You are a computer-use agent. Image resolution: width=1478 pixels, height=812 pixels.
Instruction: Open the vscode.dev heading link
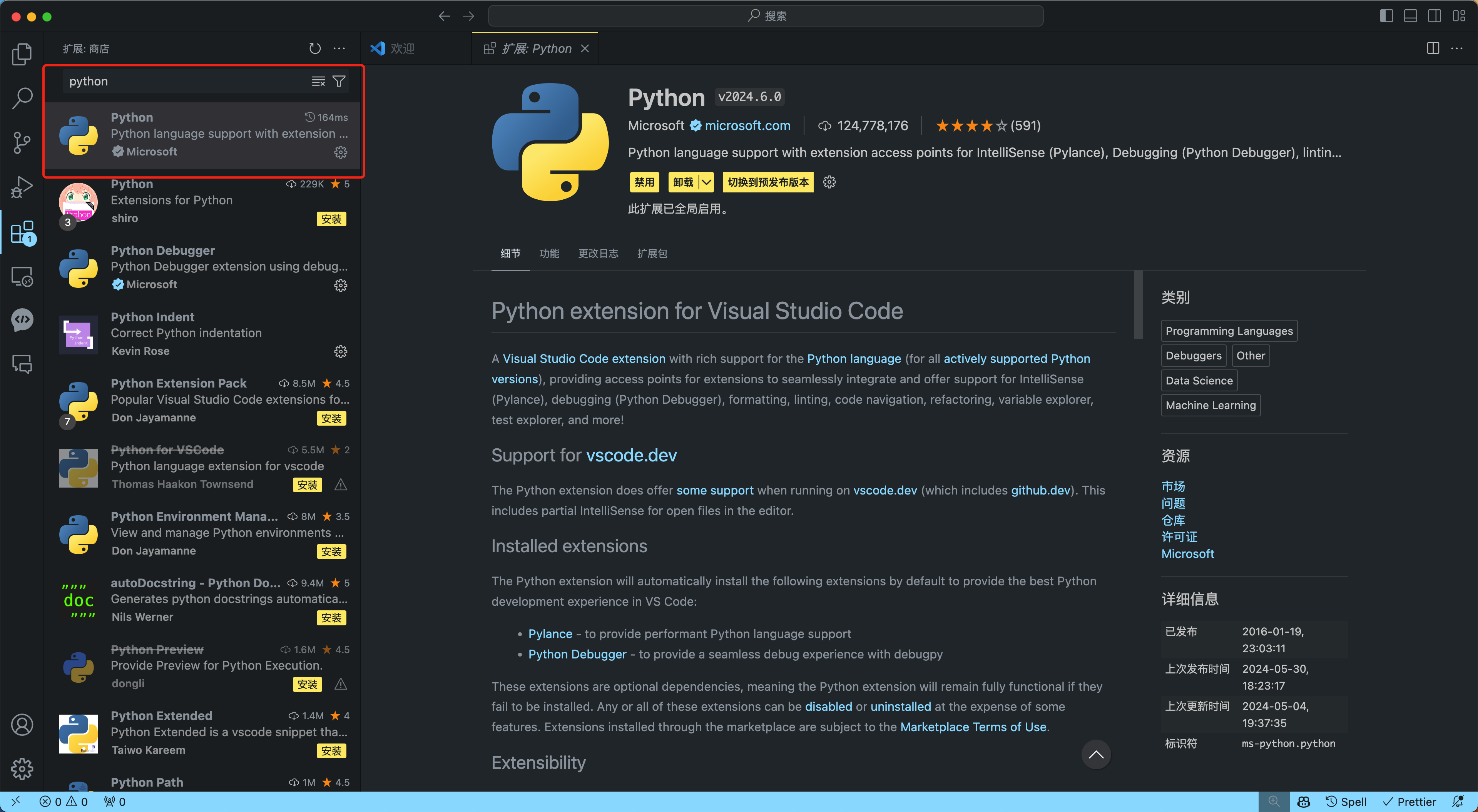click(631, 455)
